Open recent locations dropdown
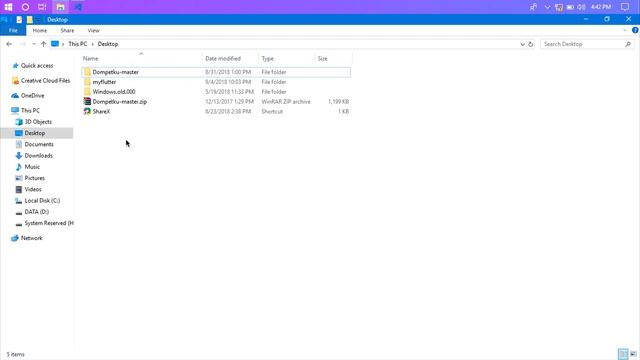640x360 pixels. (33, 44)
